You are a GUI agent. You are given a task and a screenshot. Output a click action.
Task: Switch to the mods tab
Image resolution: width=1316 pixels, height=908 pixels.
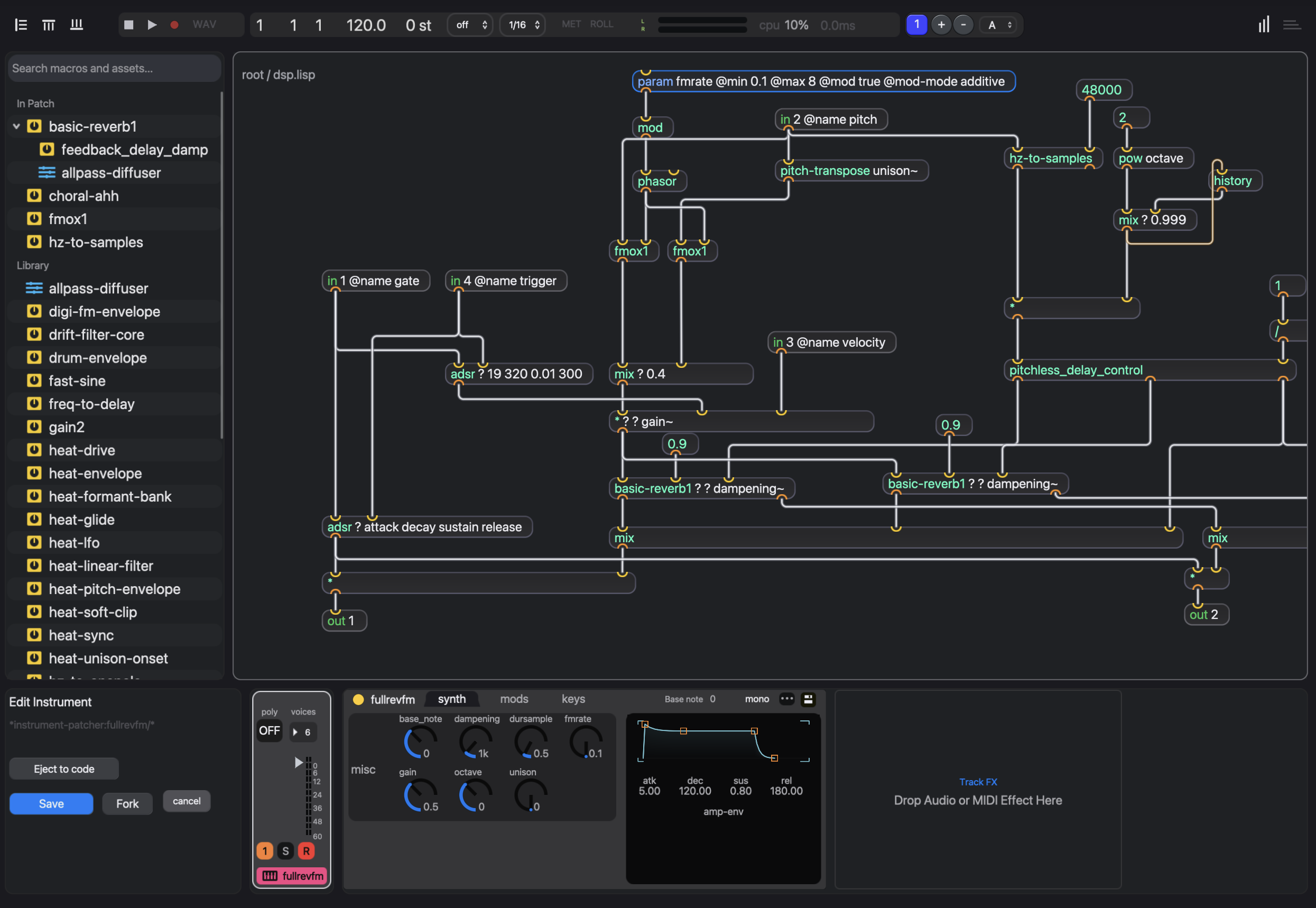point(514,699)
